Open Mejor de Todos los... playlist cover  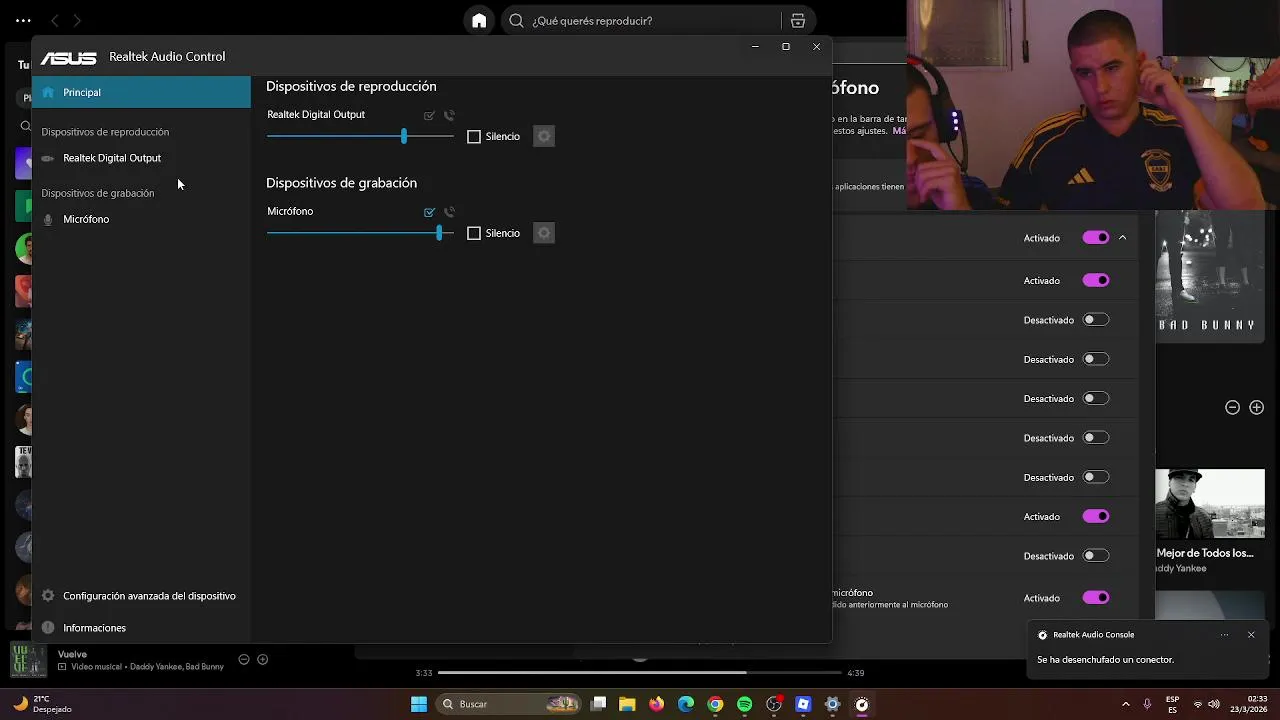click(1210, 504)
